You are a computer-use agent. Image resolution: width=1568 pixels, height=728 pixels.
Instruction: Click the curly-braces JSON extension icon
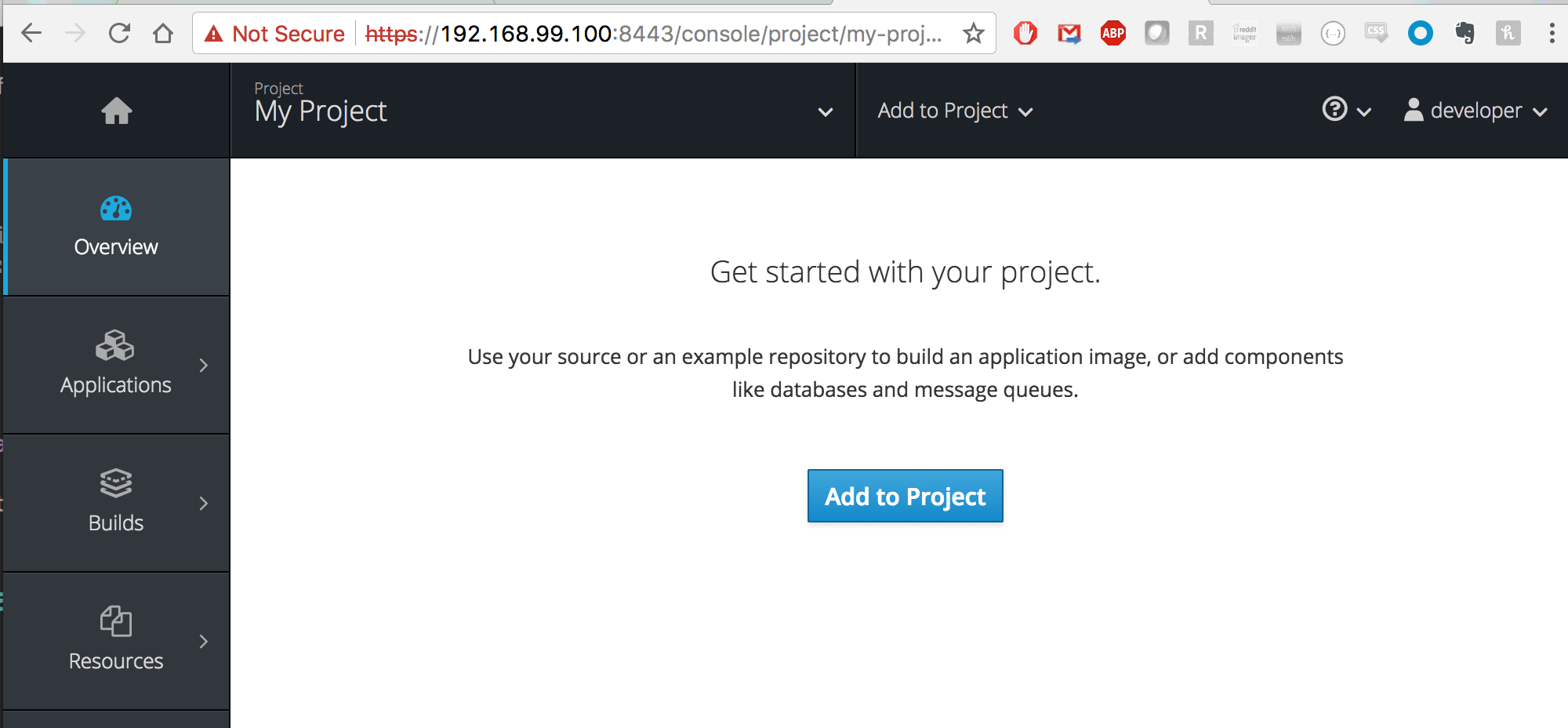1333,33
